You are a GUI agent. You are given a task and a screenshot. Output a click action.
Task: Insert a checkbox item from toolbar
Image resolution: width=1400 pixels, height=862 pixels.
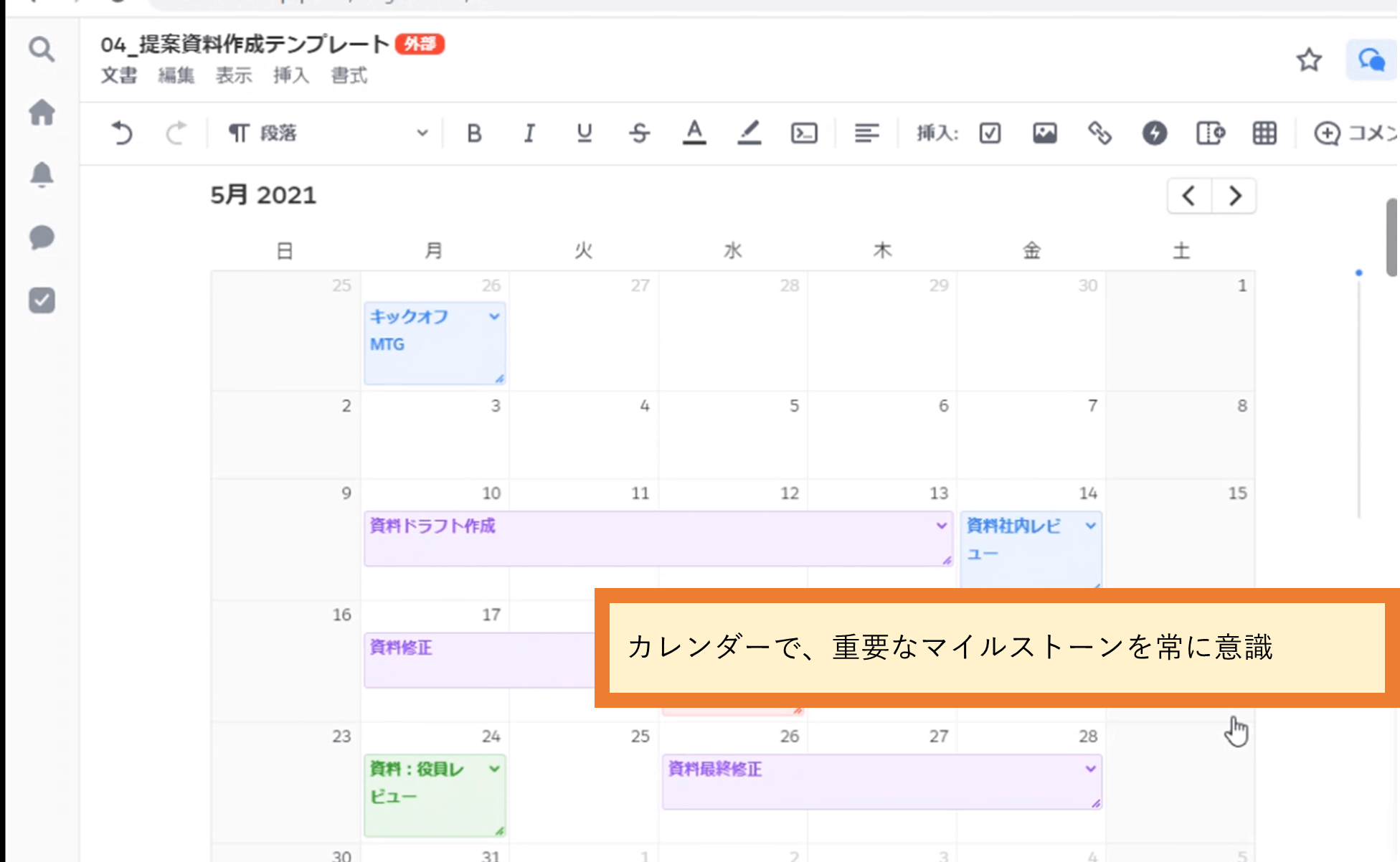click(x=990, y=133)
